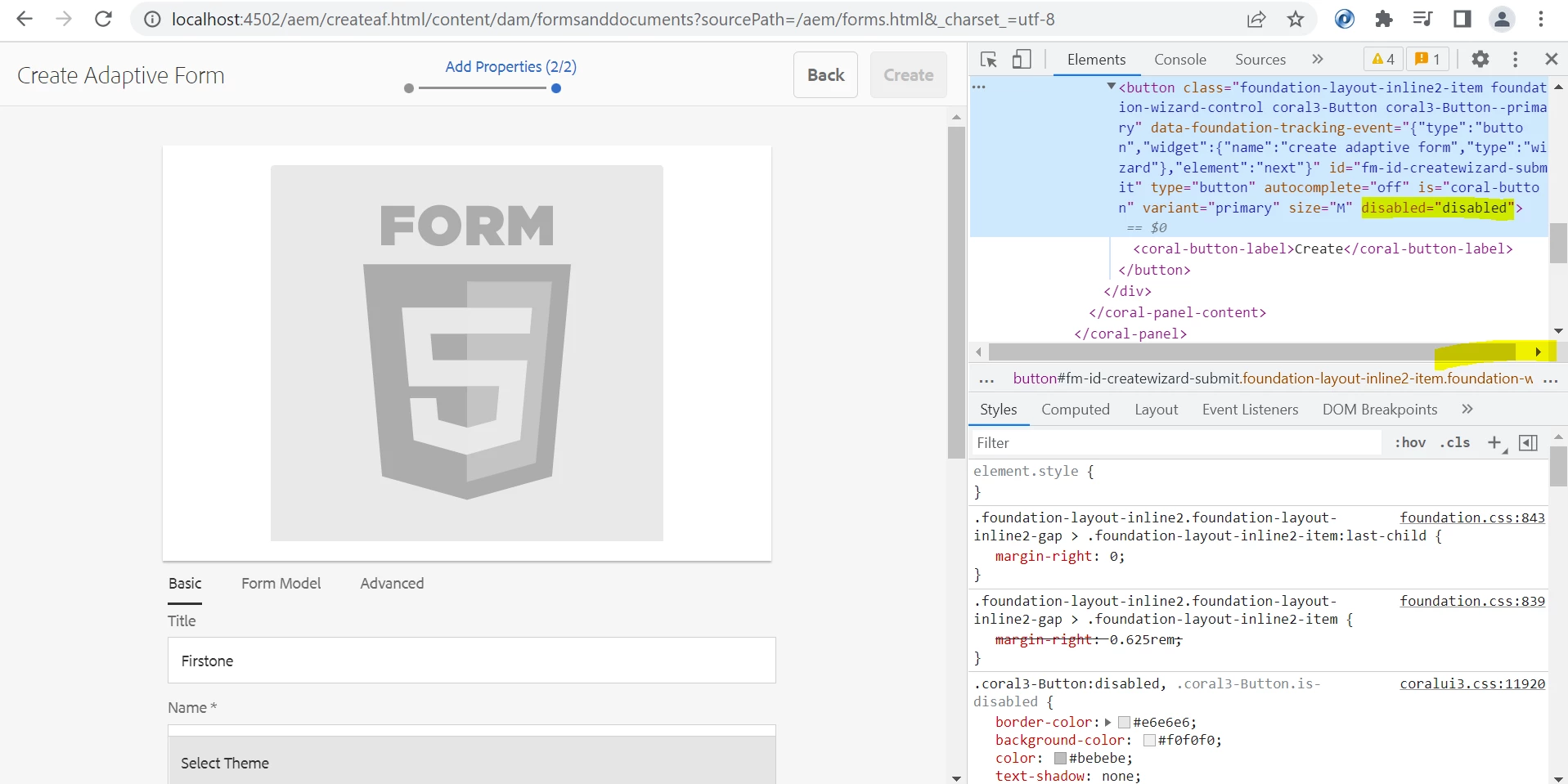
Task: Show more DevTools main tabs
Action: point(1317,59)
